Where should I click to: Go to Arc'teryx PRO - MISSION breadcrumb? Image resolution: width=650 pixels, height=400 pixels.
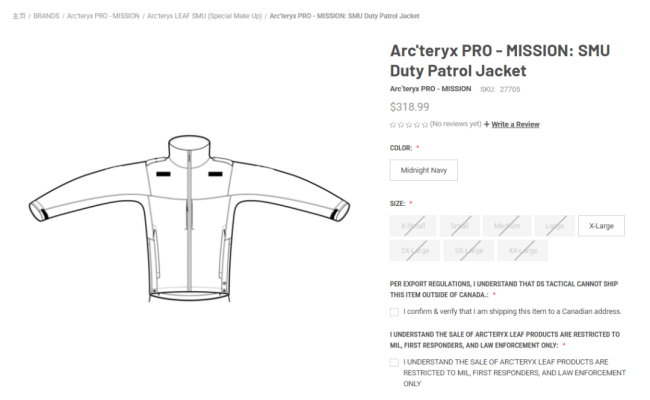(103, 16)
